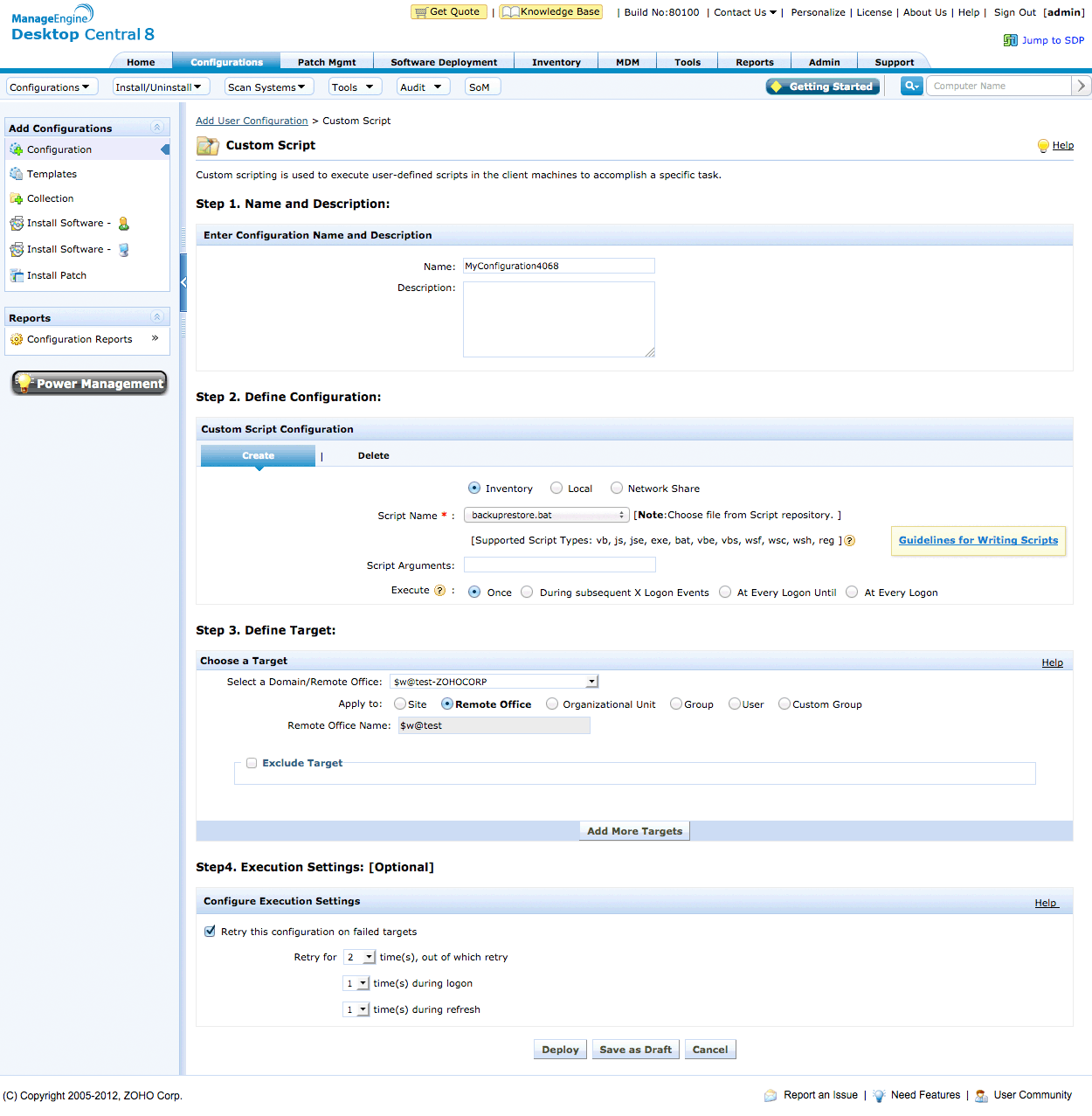
Task: Open the times during refresh dropdown
Action: click(x=356, y=1009)
